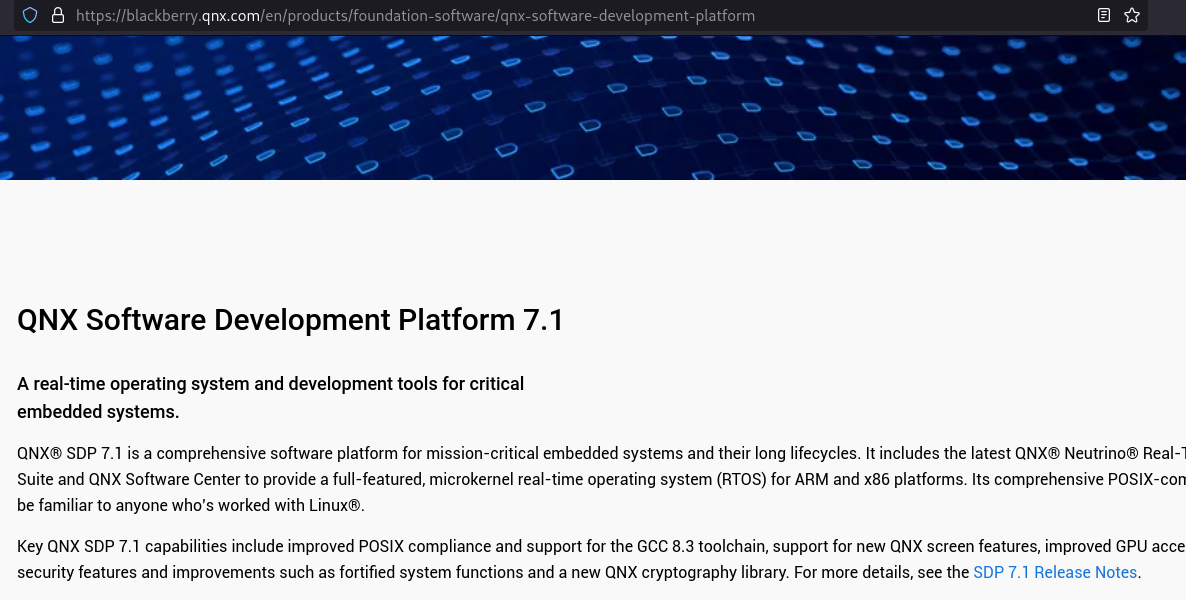The image size is (1186, 600).
Task: Click the QNX Software Development Platform 7.1 heading
Action: tap(290, 320)
